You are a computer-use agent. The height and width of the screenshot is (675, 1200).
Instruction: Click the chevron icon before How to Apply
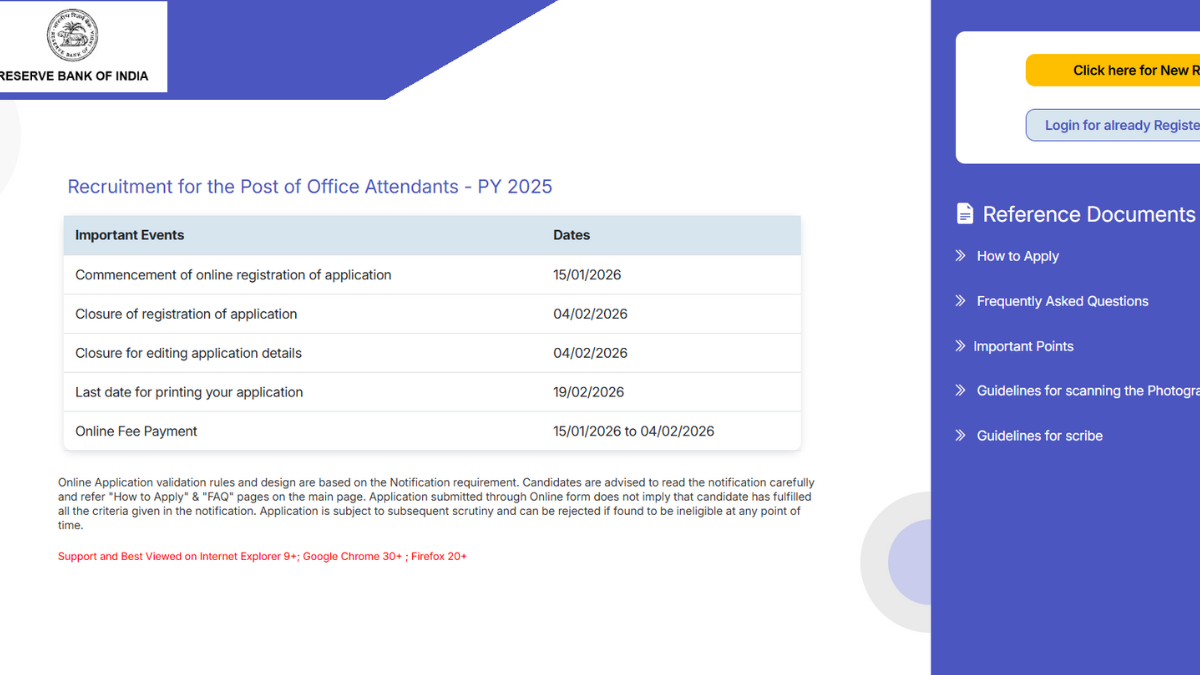960,256
